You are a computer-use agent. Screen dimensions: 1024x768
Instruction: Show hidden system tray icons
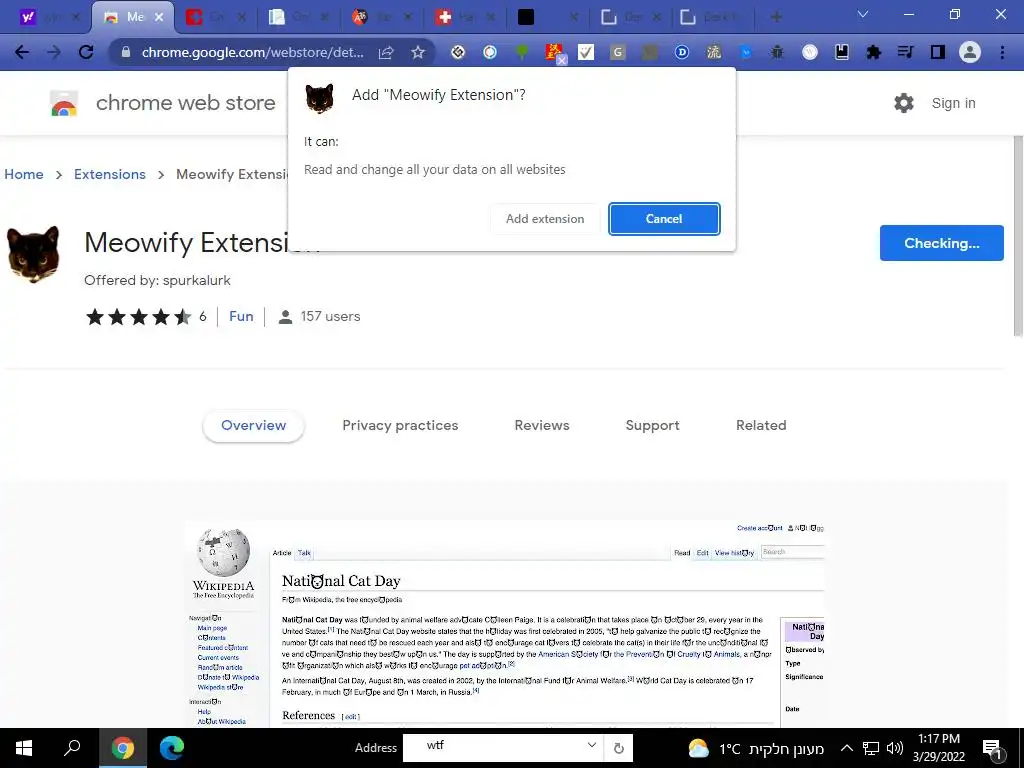tap(846, 748)
